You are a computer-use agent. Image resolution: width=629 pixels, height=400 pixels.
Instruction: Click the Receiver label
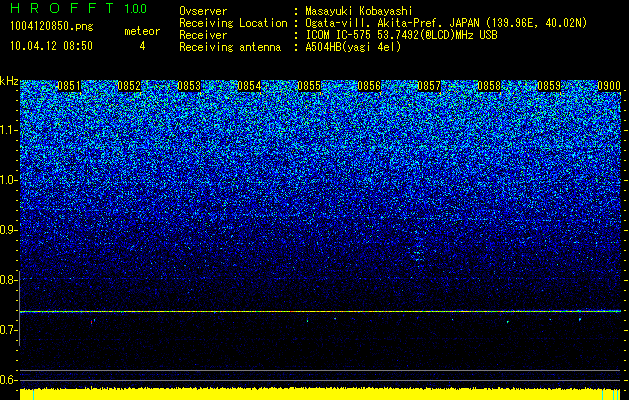203,35
